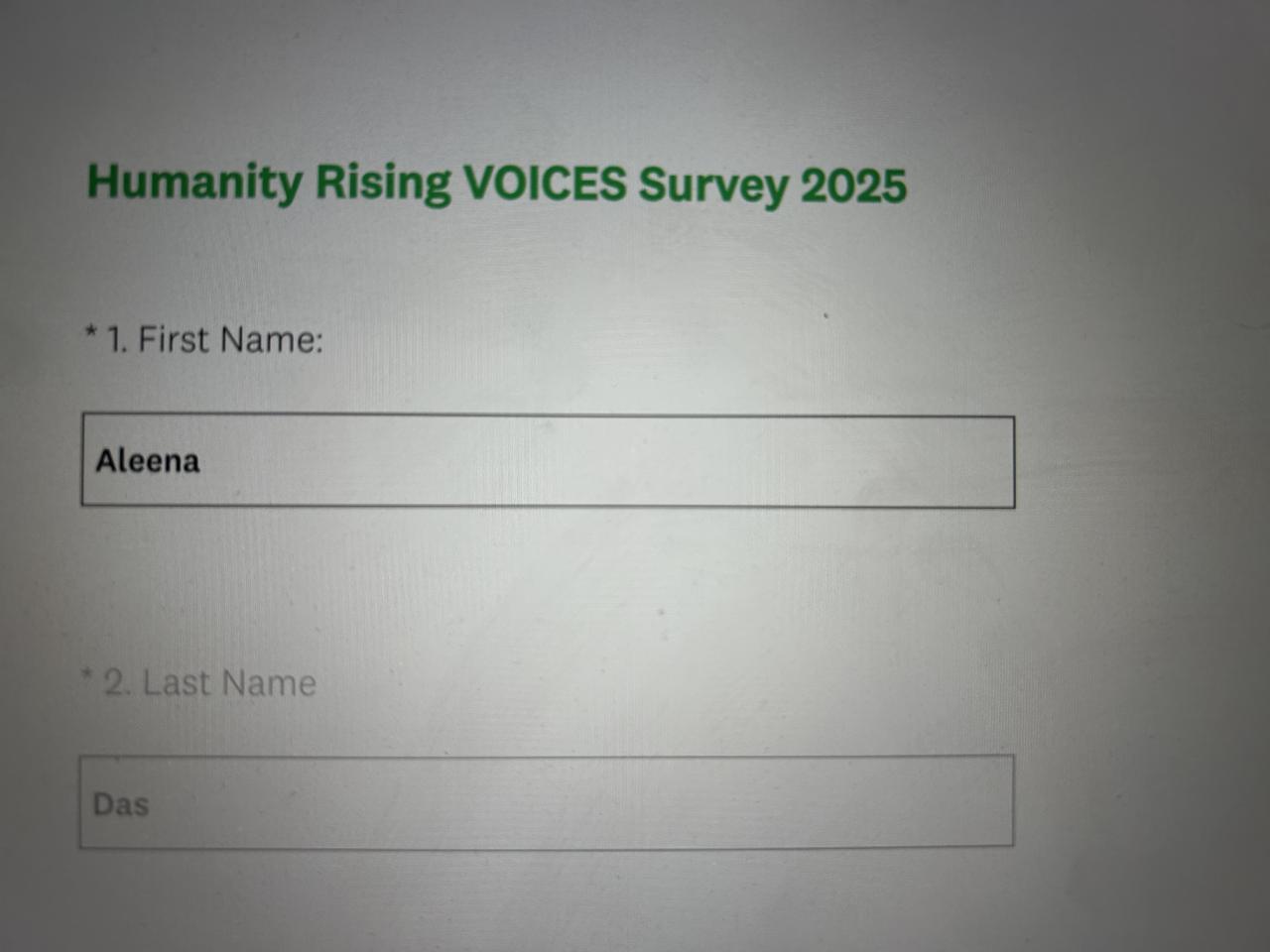Click the word "Survey" in the heading
The height and width of the screenshot is (952, 1270).
coord(711,185)
